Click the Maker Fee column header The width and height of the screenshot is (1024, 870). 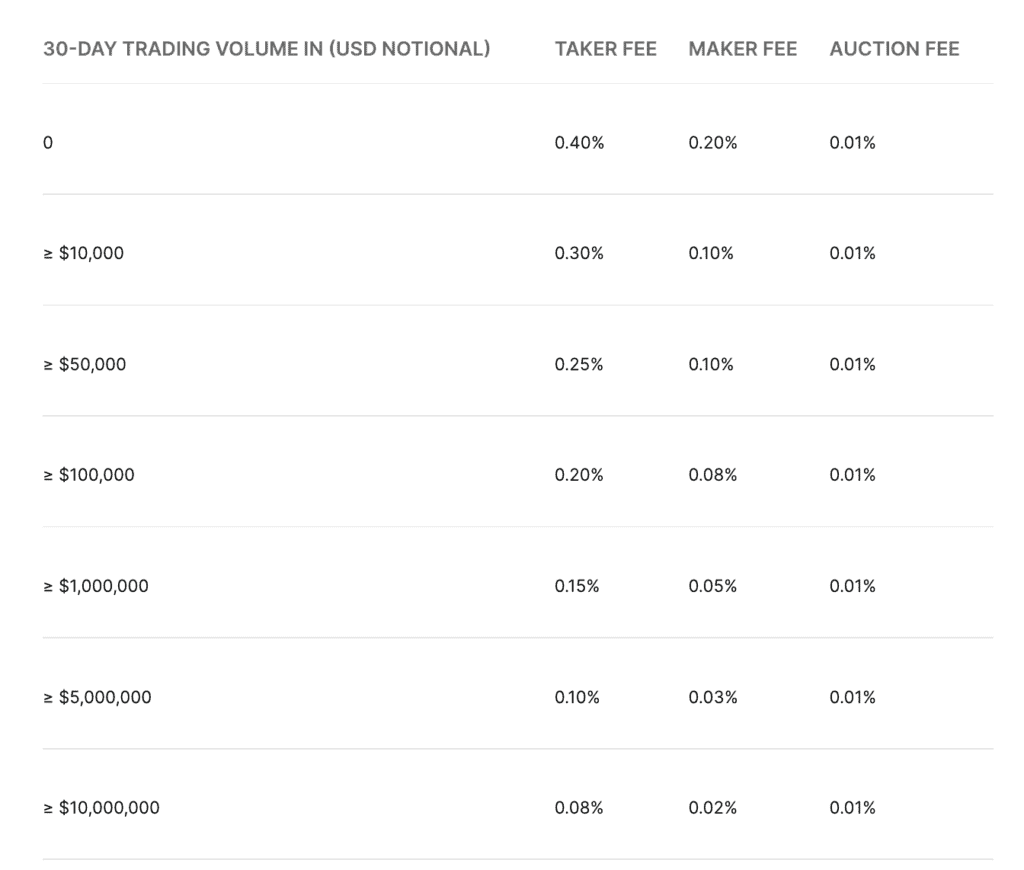tap(742, 49)
